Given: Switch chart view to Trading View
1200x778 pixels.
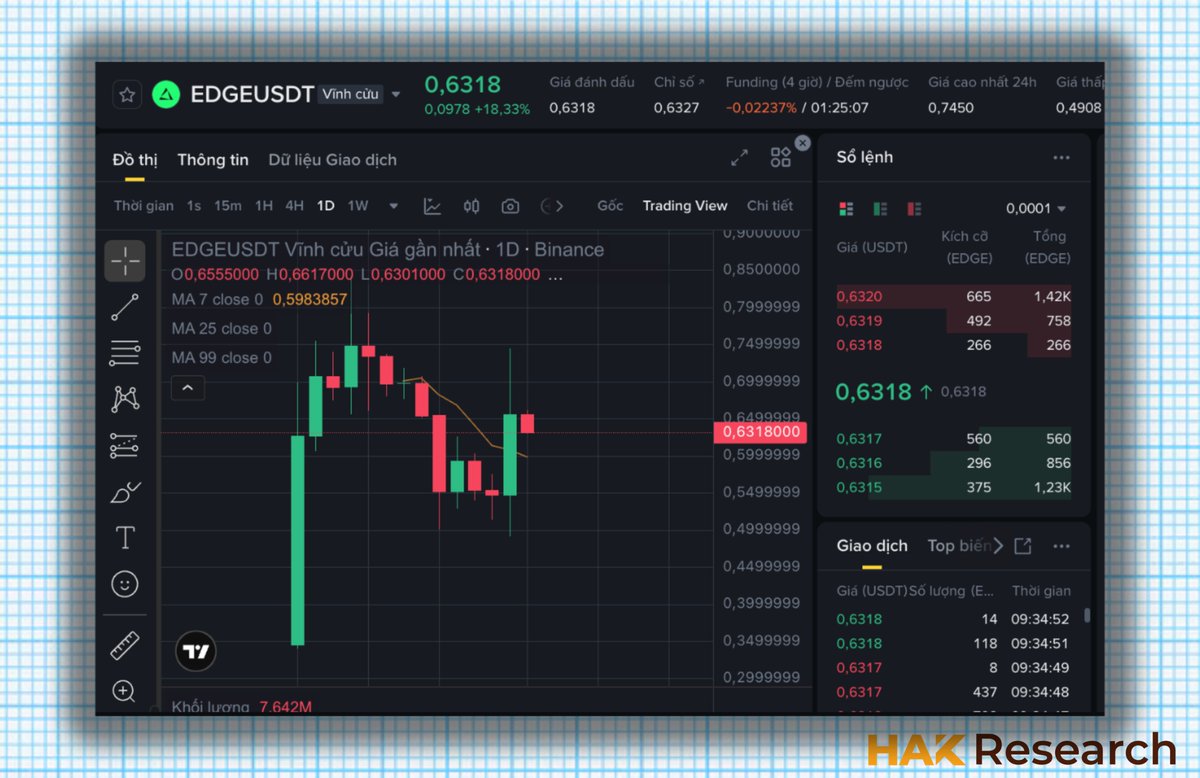Looking at the screenshot, I should coord(685,205).
